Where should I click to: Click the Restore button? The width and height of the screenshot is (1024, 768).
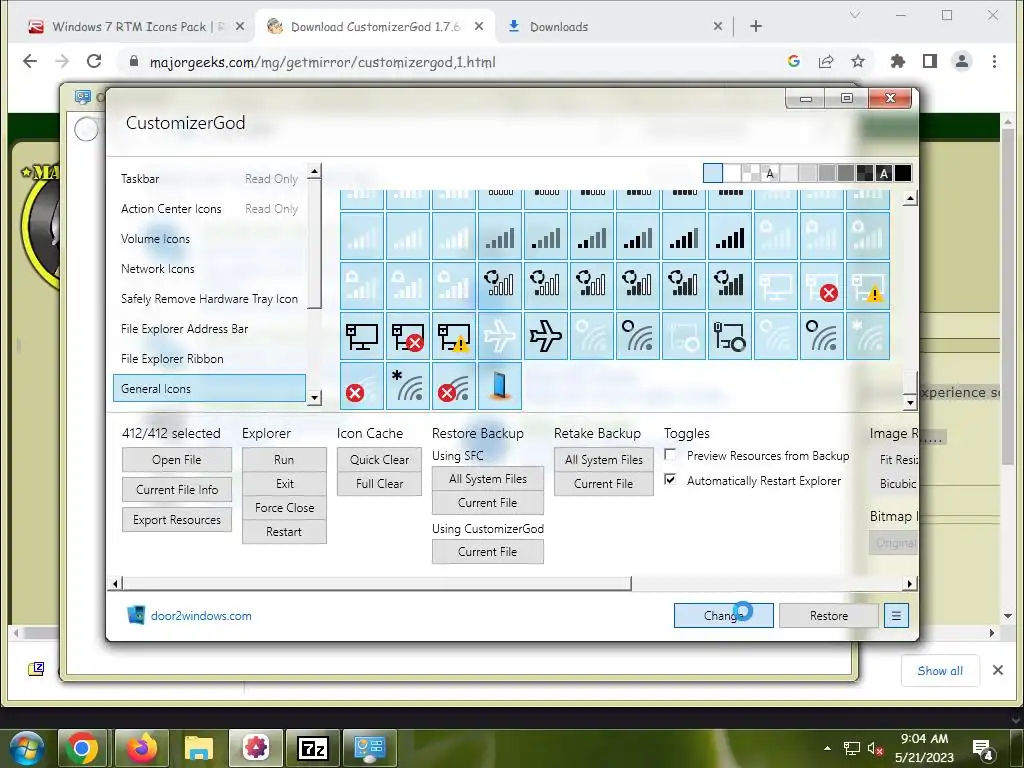click(829, 616)
